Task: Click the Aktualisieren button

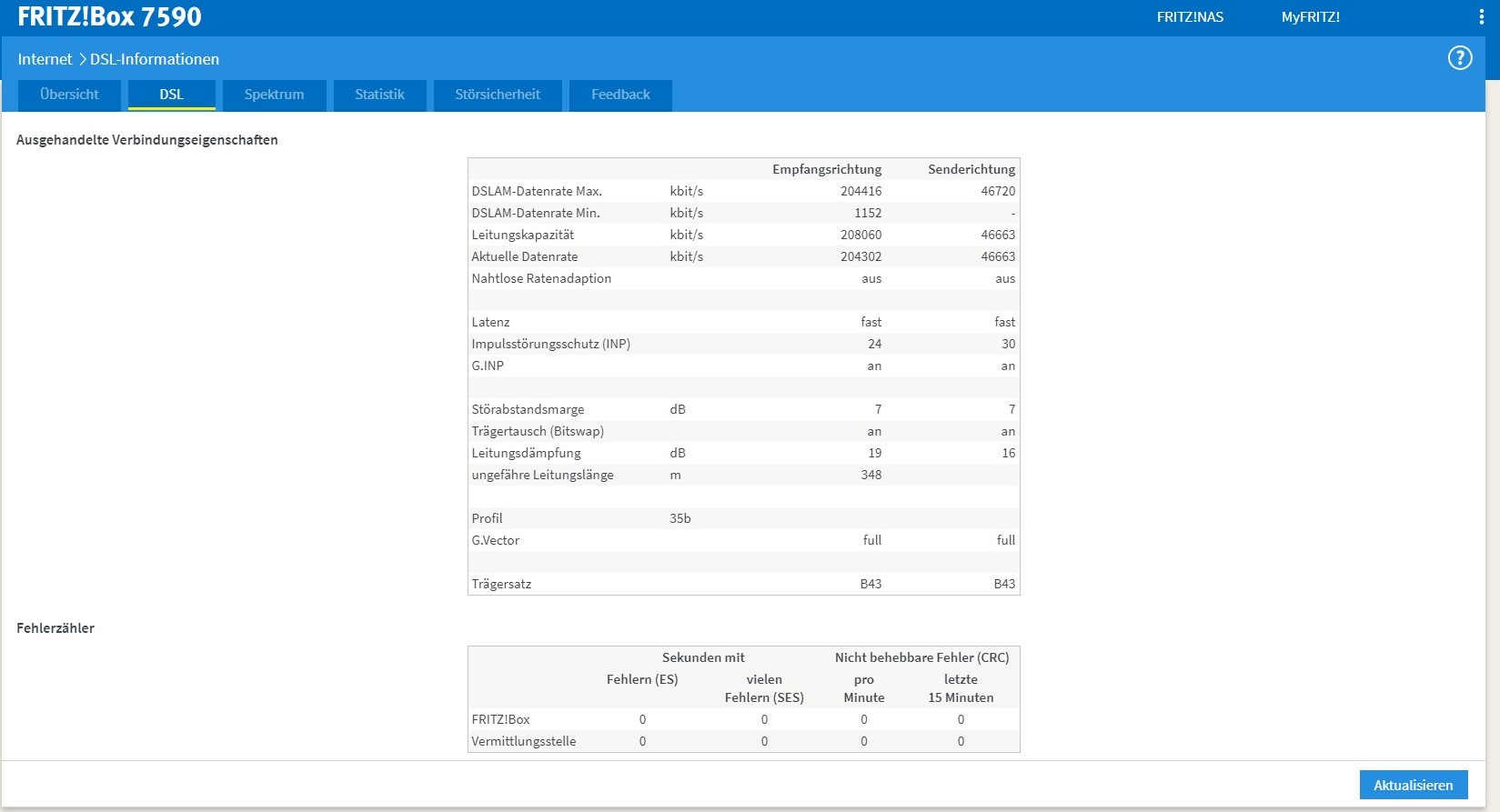Action: (1414, 785)
